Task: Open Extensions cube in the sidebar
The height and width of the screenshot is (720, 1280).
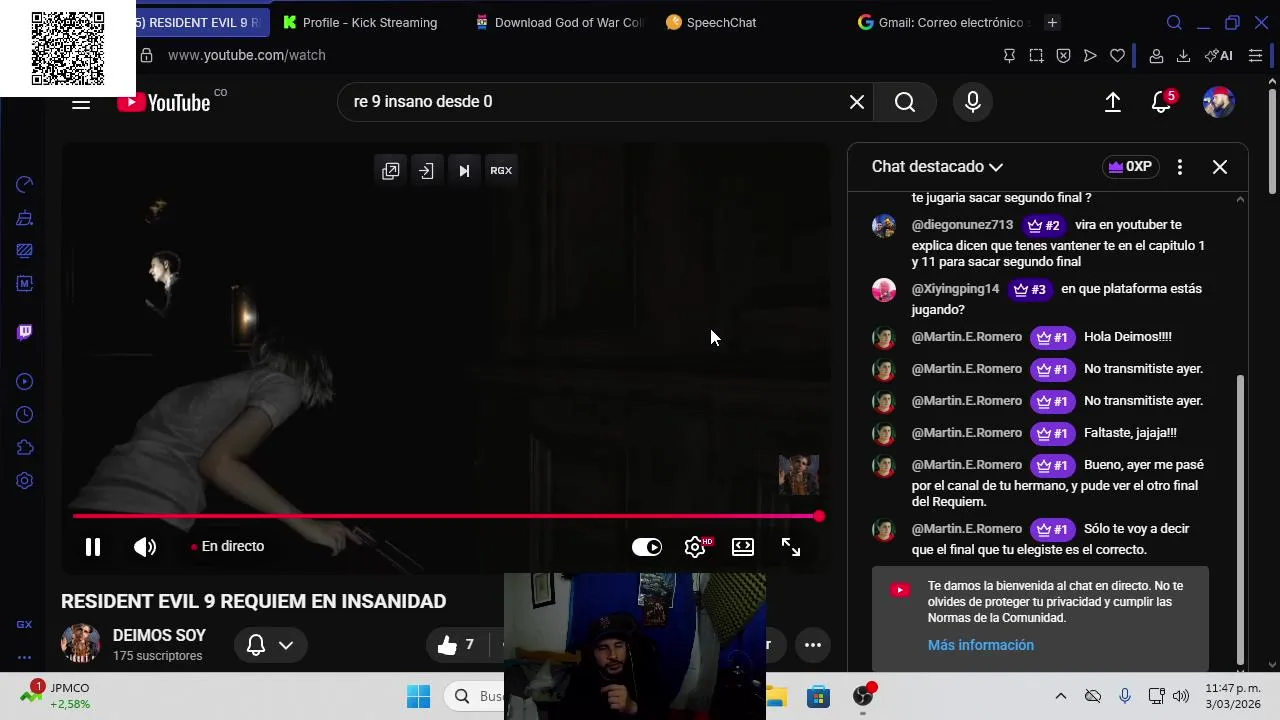Action: coord(25,447)
